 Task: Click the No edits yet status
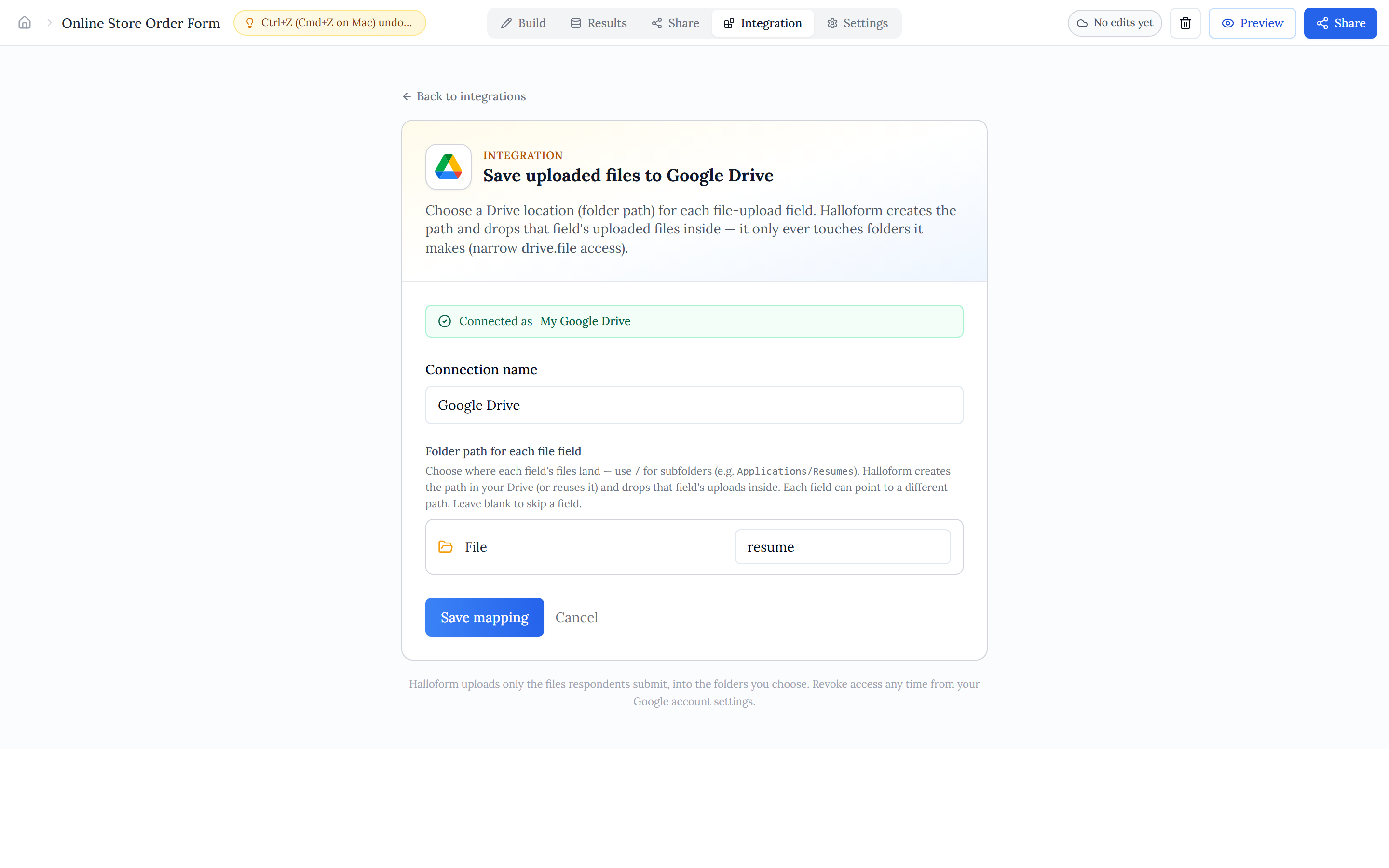[1115, 23]
